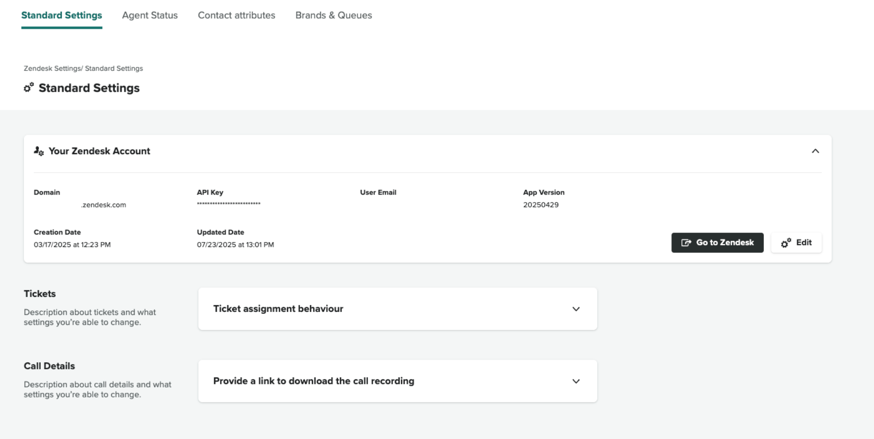
Task: Click the .zendesk.com domain value
Action: (x=103, y=205)
